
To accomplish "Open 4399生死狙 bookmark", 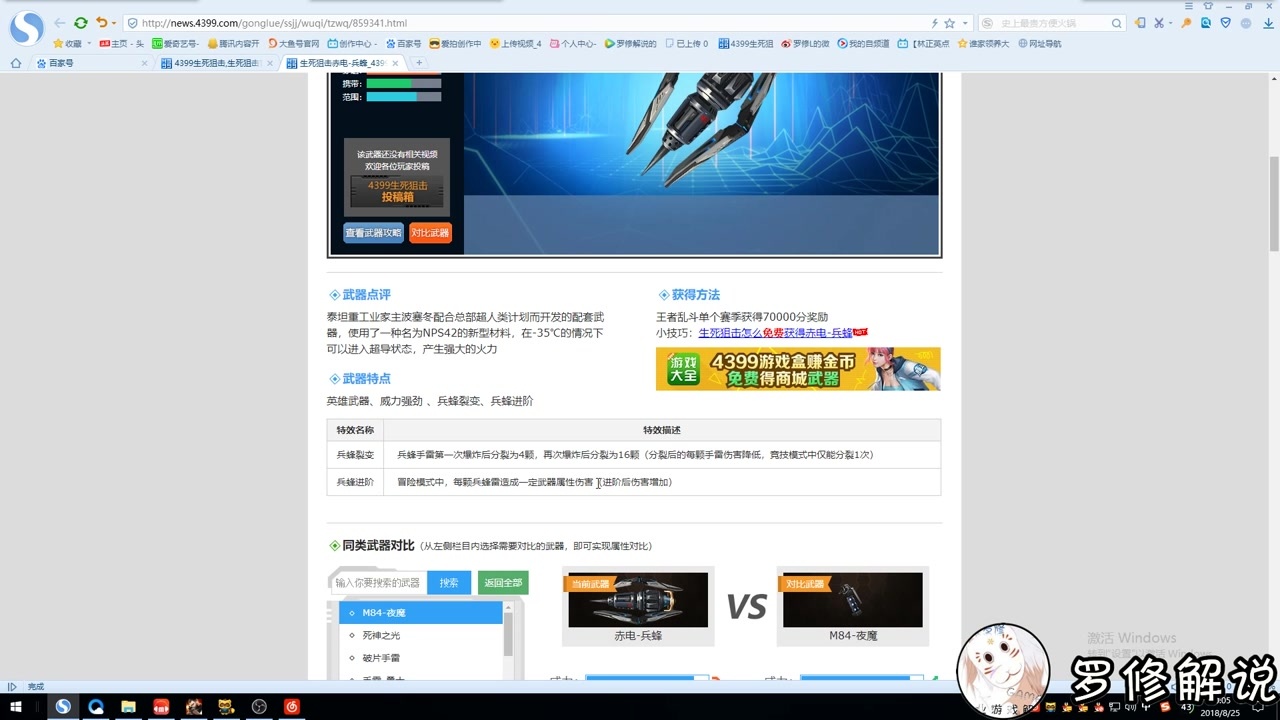I will click(x=745, y=44).
